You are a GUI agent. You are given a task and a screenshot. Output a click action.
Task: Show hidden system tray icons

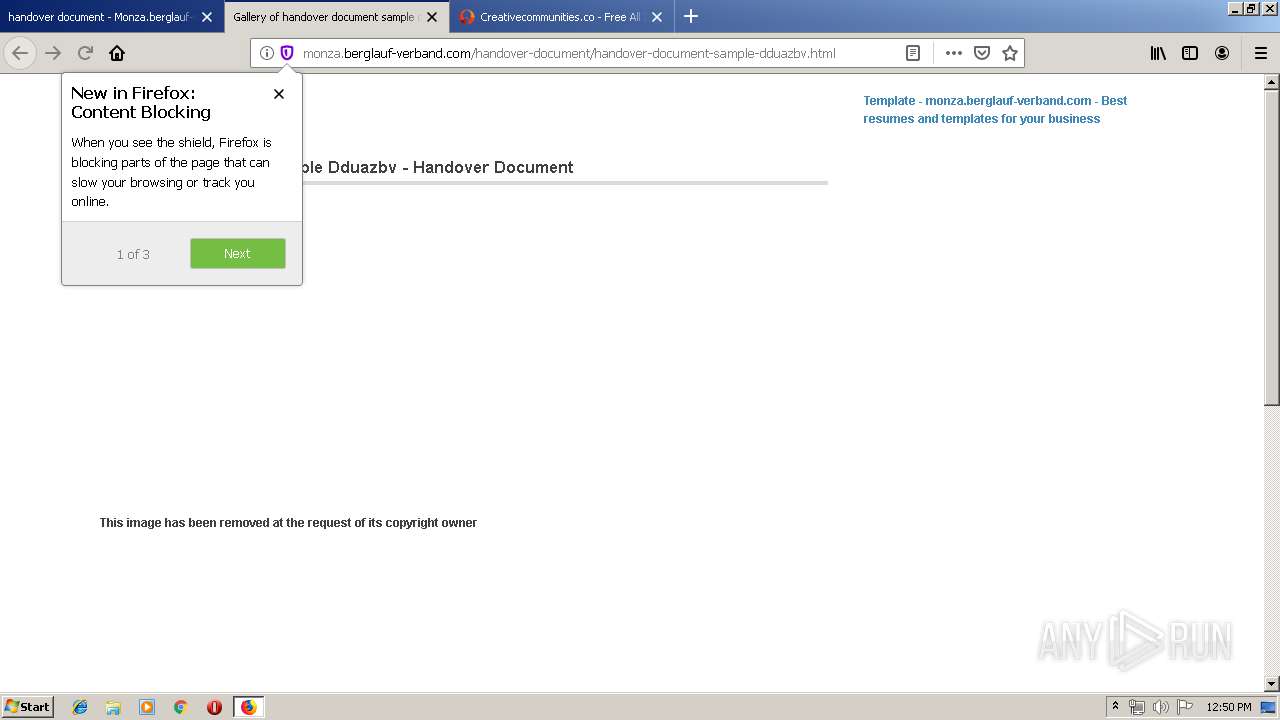point(1115,707)
